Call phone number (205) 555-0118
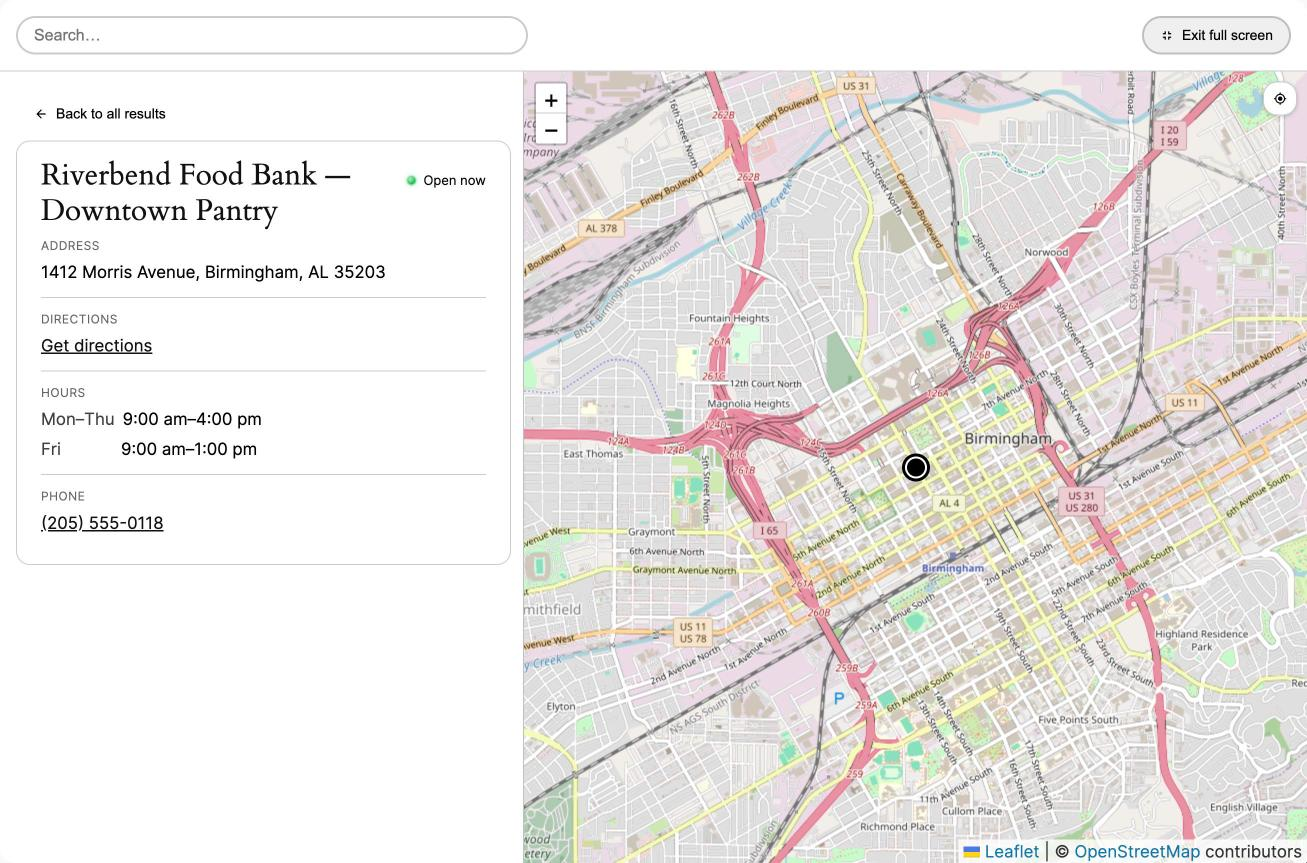This screenshot has width=1307, height=863. click(102, 523)
